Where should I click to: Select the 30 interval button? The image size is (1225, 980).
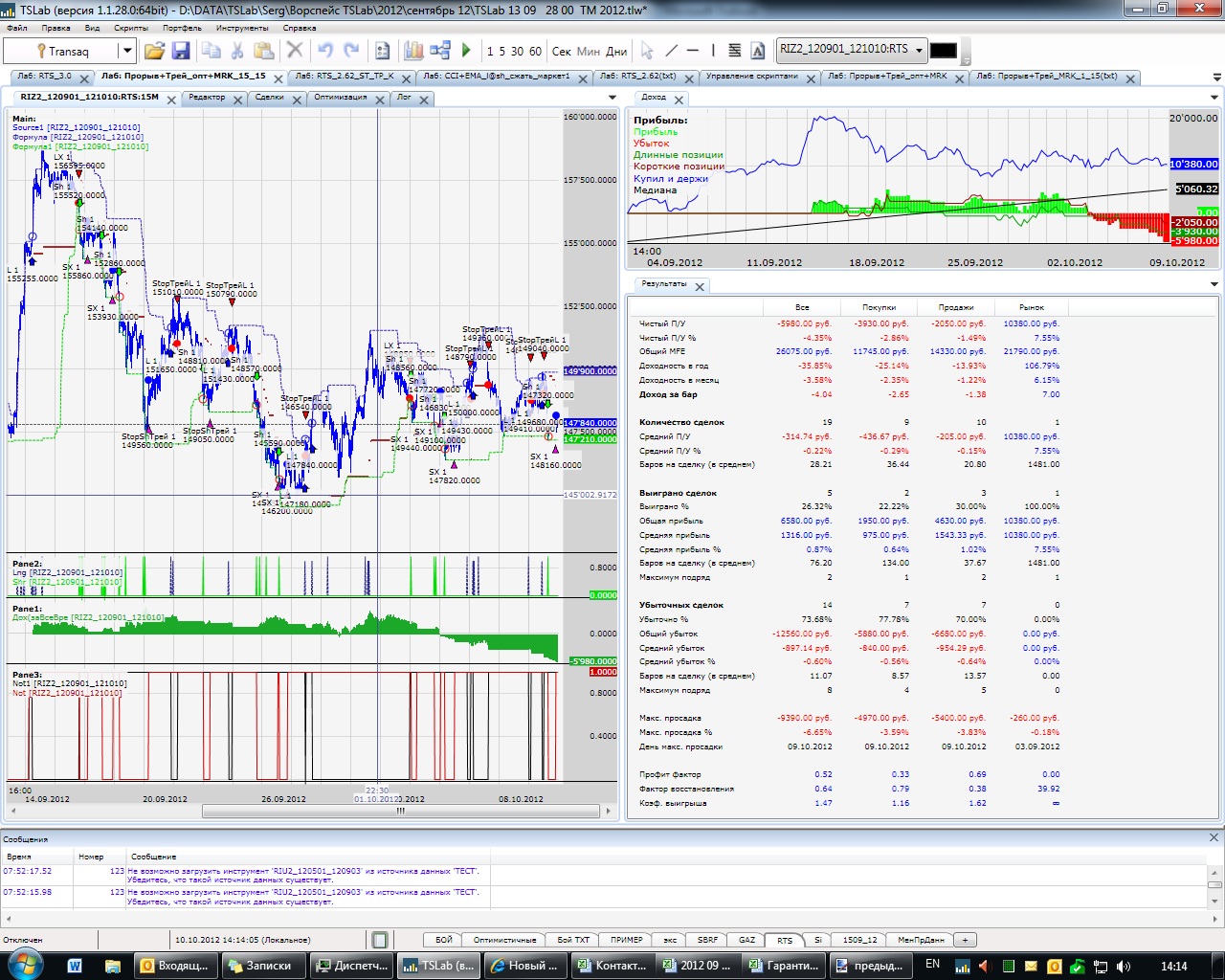pos(517,52)
